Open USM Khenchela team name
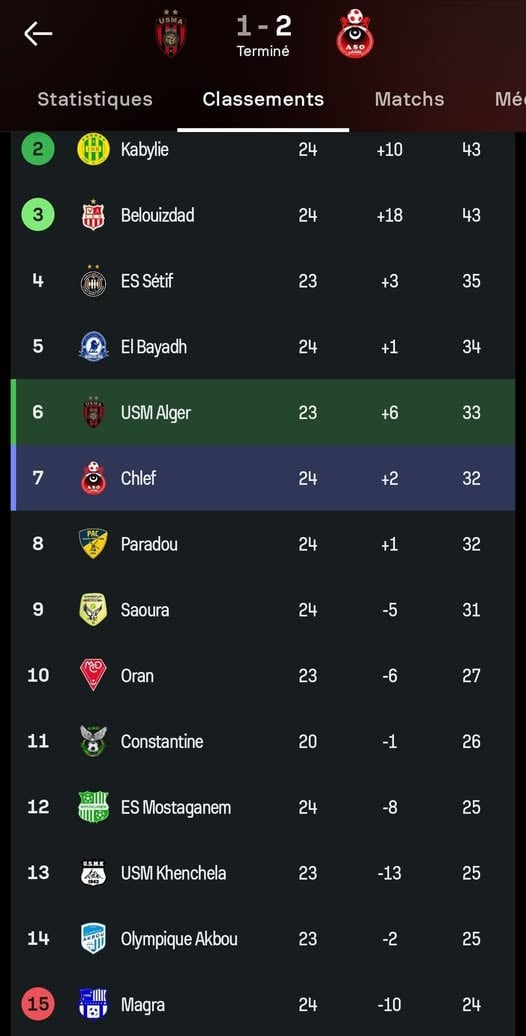This screenshot has width=526, height=1036. pos(173,873)
